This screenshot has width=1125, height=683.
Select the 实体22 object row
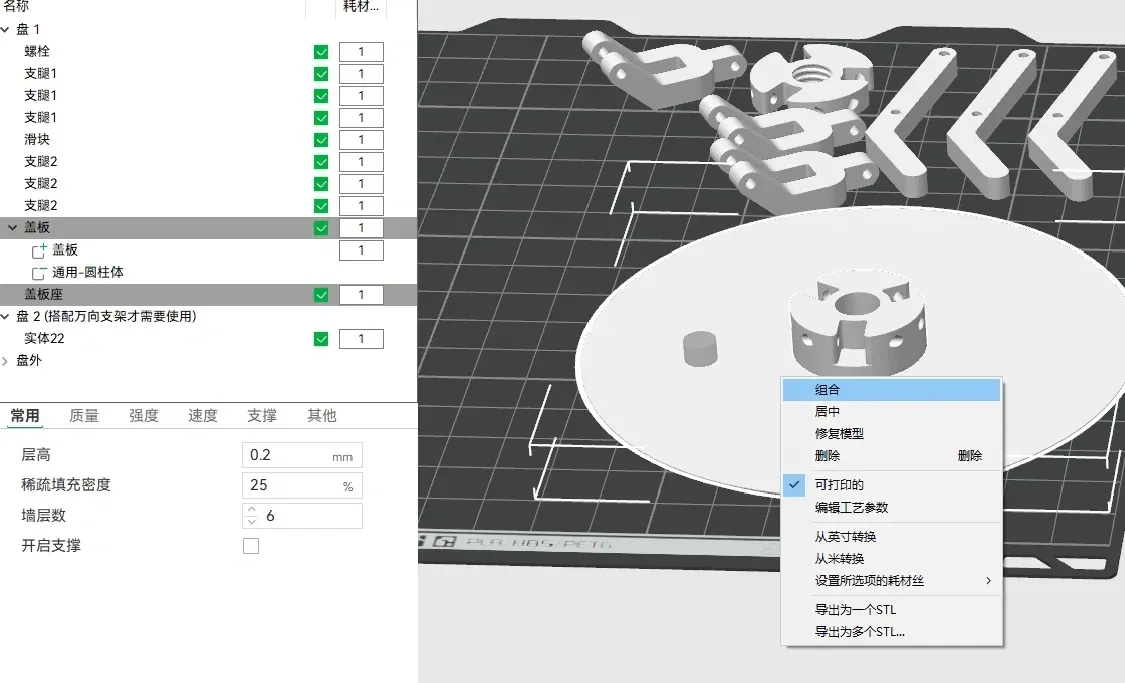pos(208,339)
